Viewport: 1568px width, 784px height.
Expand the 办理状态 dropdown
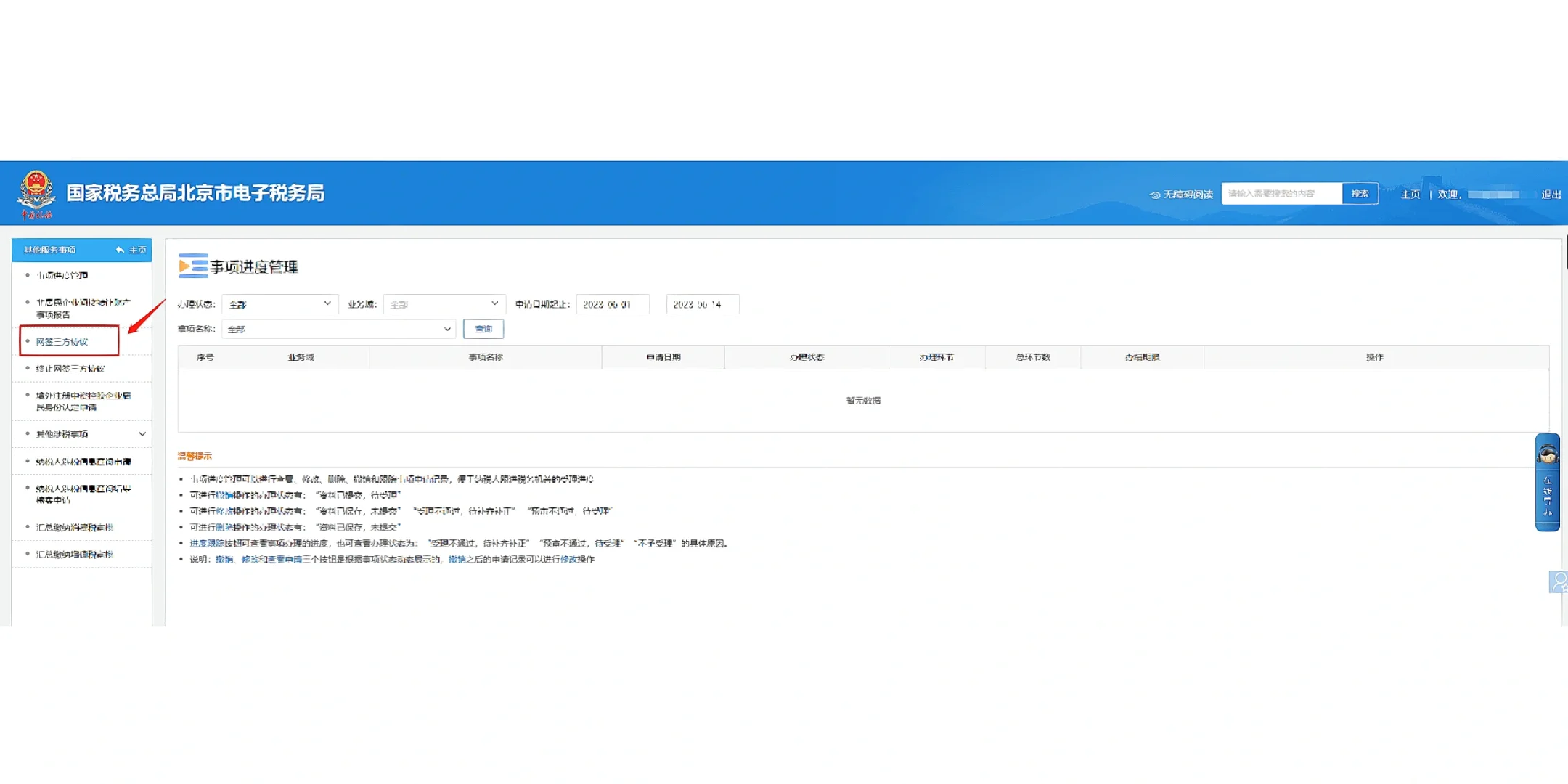click(280, 304)
